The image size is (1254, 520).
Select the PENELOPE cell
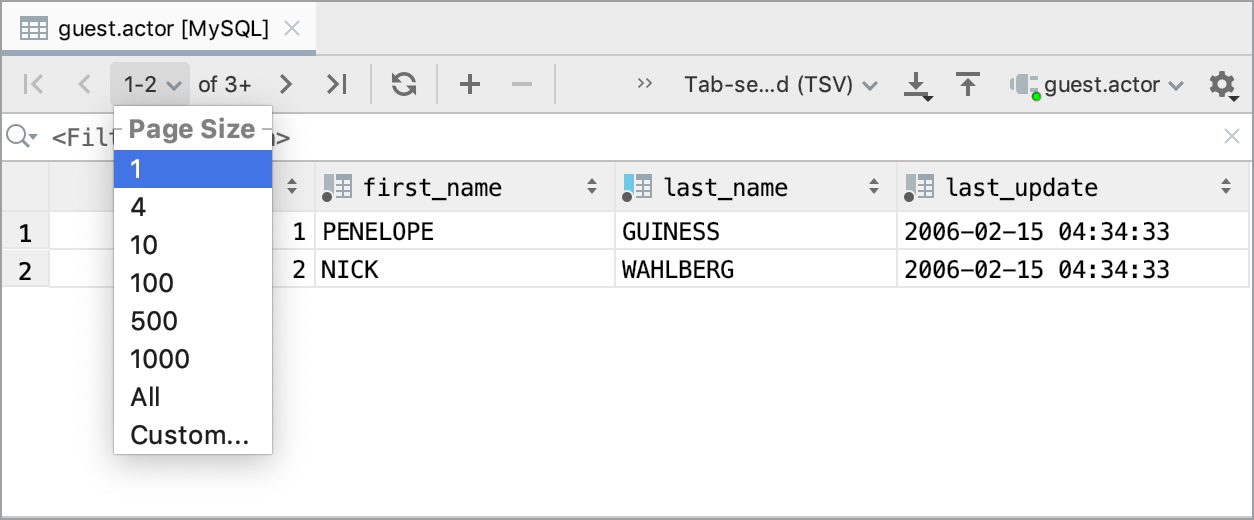pos(378,232)
